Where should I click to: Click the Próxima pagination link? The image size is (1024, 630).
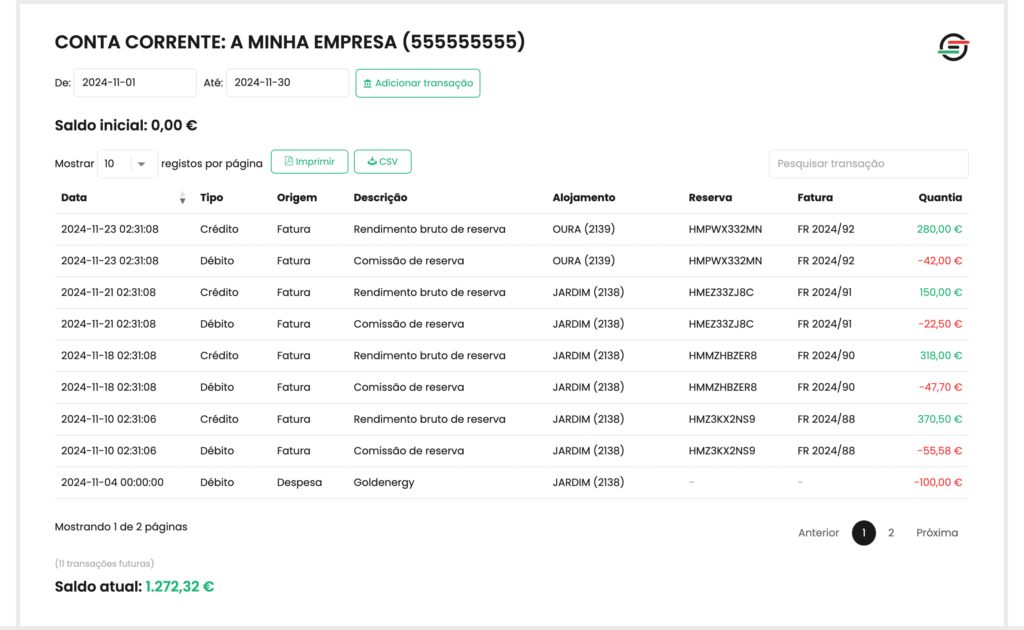(937, 533)
